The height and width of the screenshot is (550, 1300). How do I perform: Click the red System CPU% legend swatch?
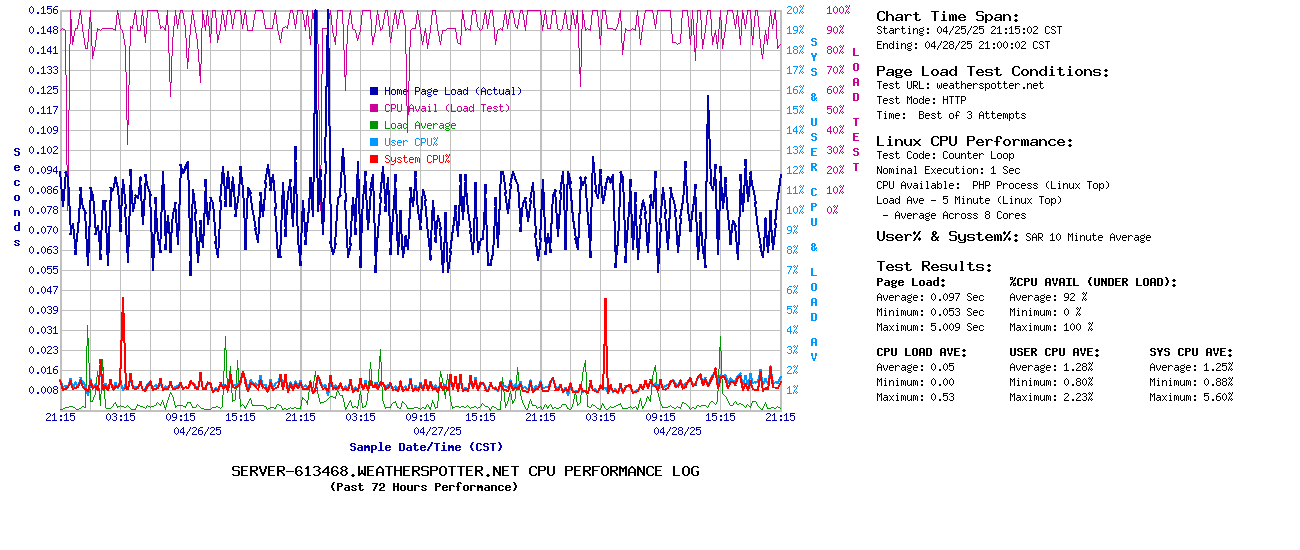(374, 159)
